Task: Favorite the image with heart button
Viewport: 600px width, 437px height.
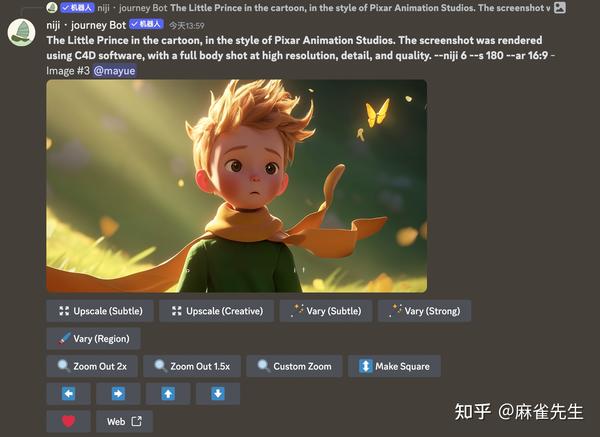Action: pos(68,421)
